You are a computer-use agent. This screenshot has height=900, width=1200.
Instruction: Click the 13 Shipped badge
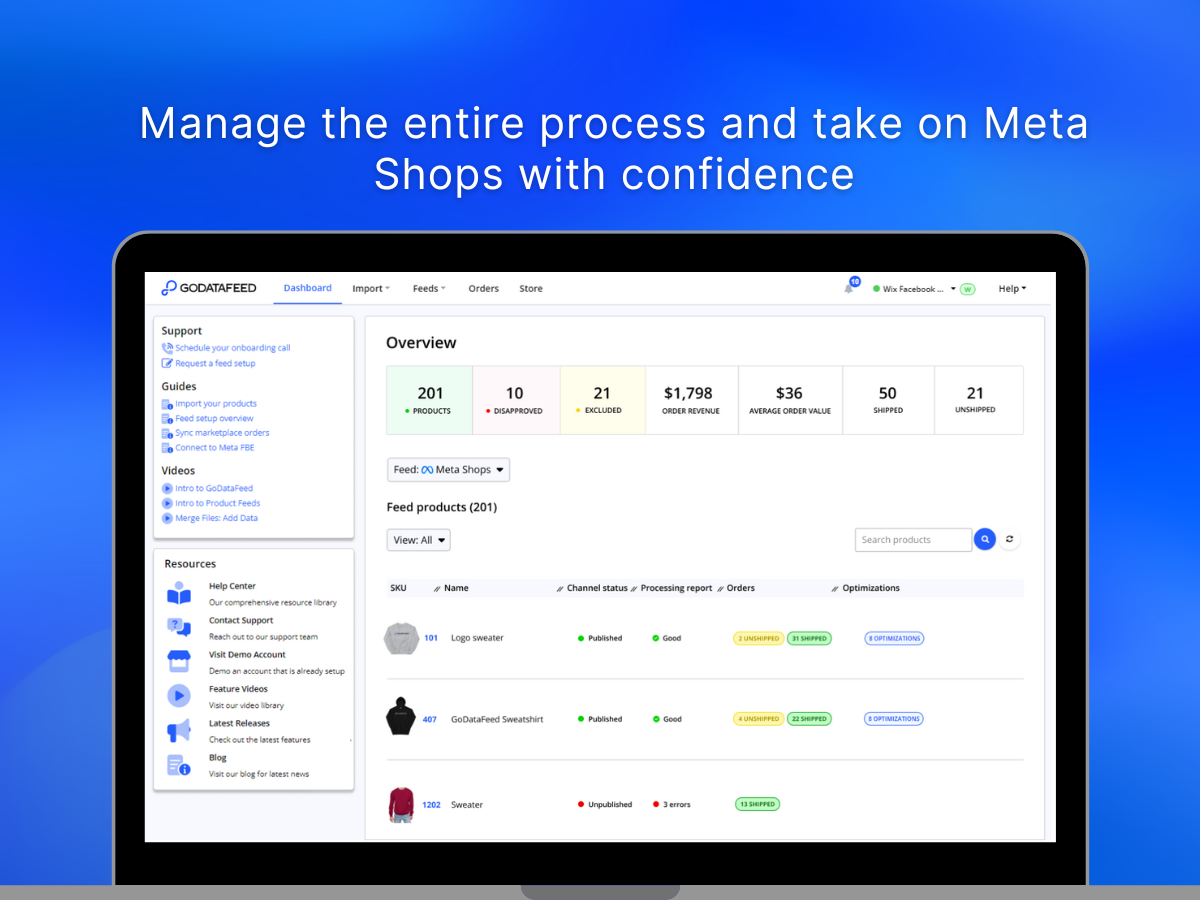tap(757, 804)
